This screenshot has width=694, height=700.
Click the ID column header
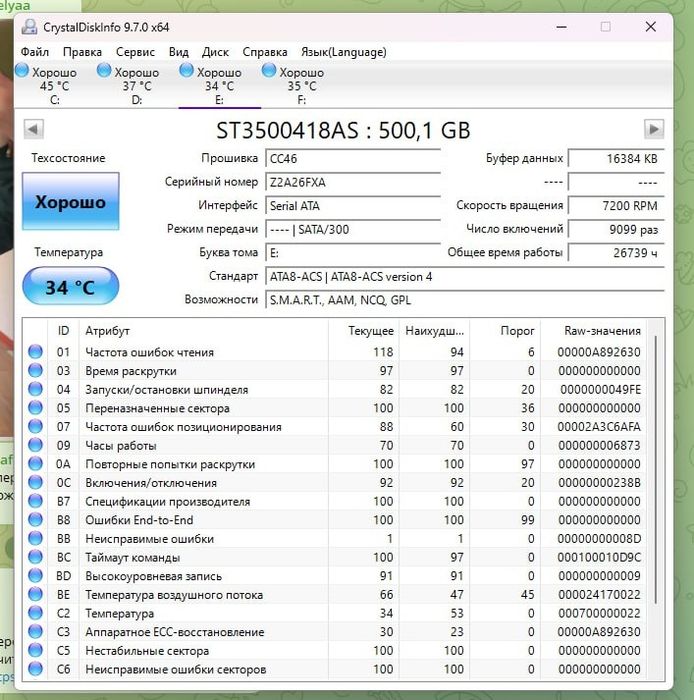click(x=63, y=331)
